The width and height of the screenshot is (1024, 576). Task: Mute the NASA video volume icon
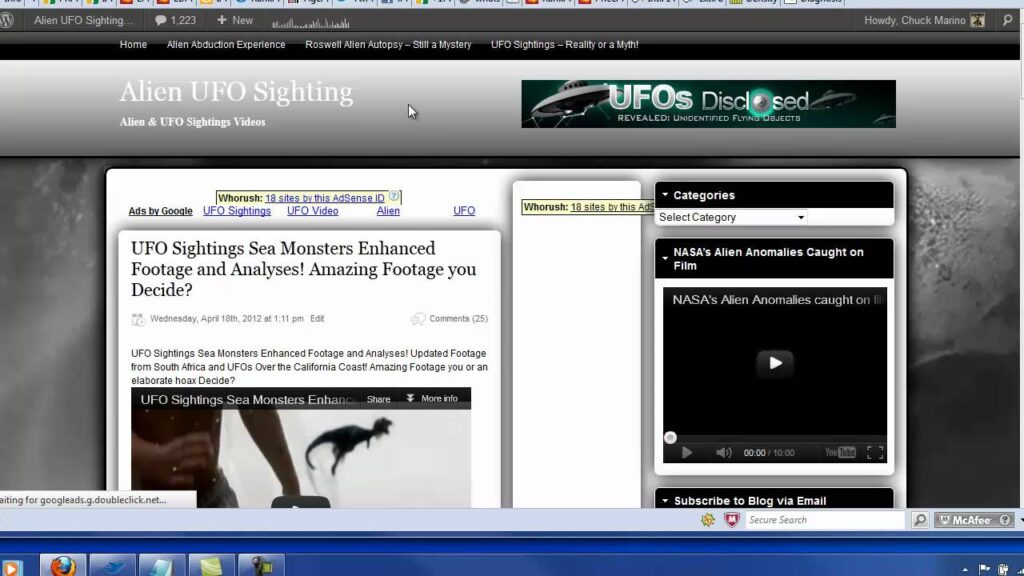pyautogui.click(x=723, y=453)
